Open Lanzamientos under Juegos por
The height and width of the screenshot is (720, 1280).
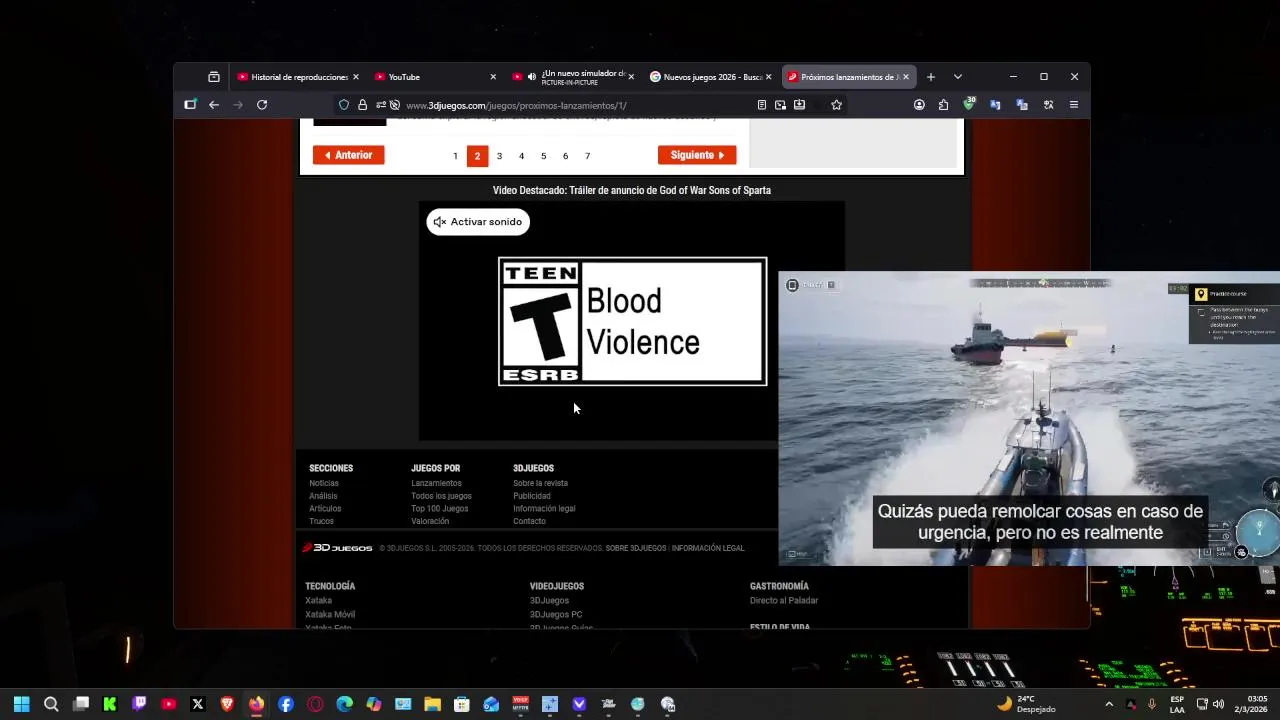(436, 483)
